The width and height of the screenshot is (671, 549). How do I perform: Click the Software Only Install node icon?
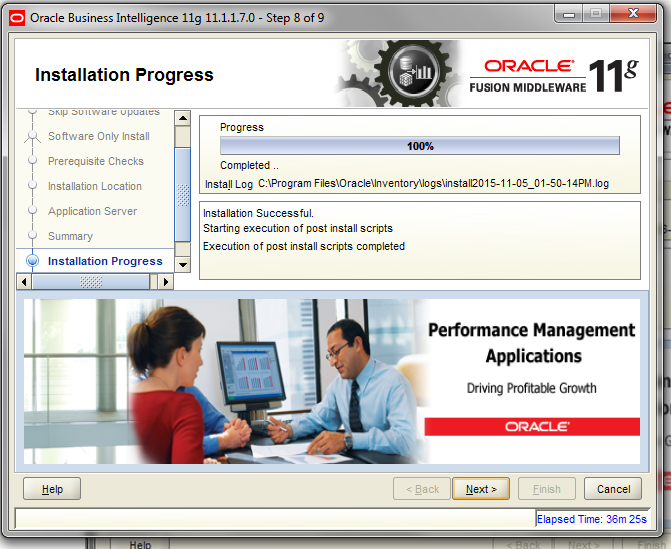[32, 136]
